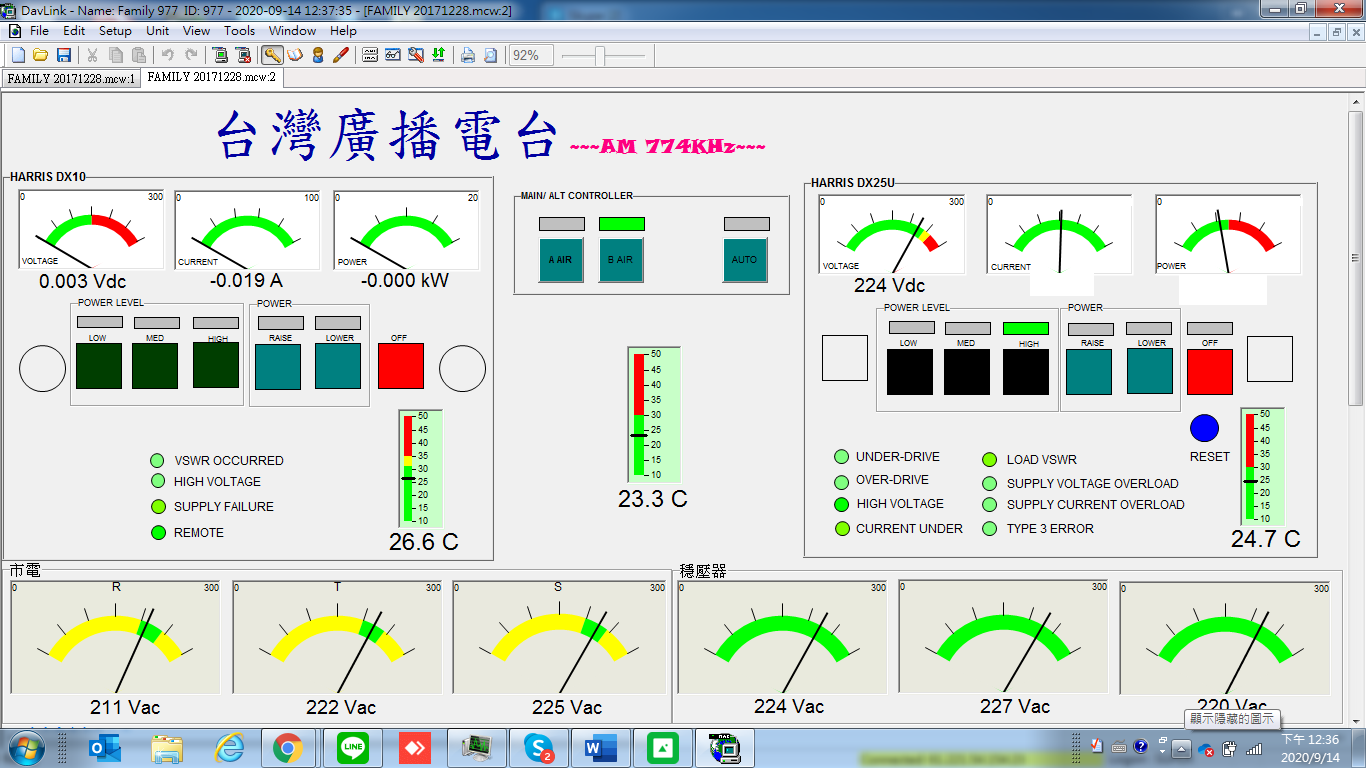Click the Print toolbar icon
This screenshot has width=1366, height=768.
tap(467, 55)
